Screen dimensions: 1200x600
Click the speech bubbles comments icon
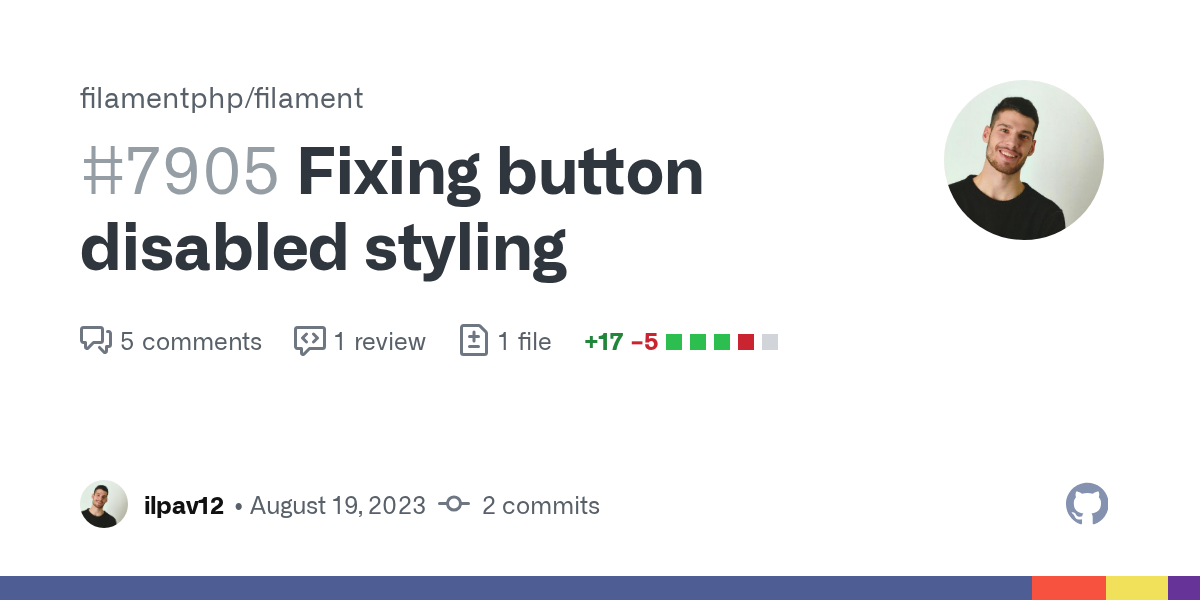(x=95, y=341)
